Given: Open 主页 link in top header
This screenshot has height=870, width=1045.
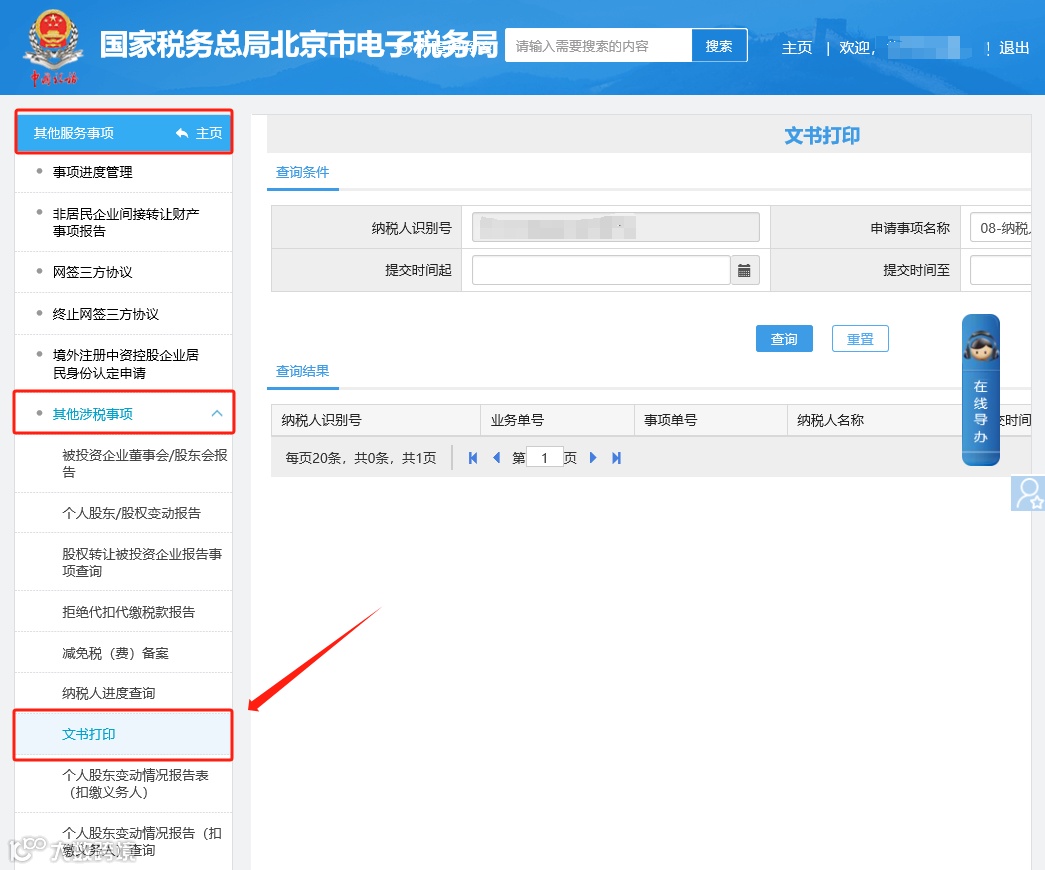Looking at the screenshot, I should [x=797, y=47].
